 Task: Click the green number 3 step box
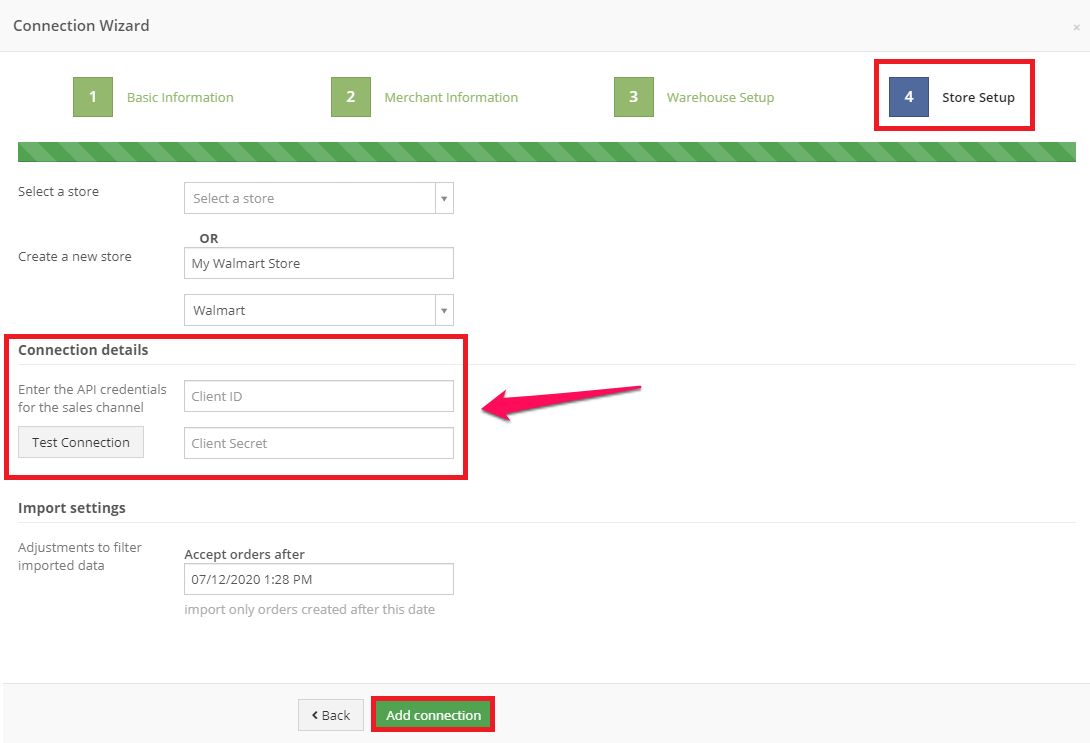(634, 97)
